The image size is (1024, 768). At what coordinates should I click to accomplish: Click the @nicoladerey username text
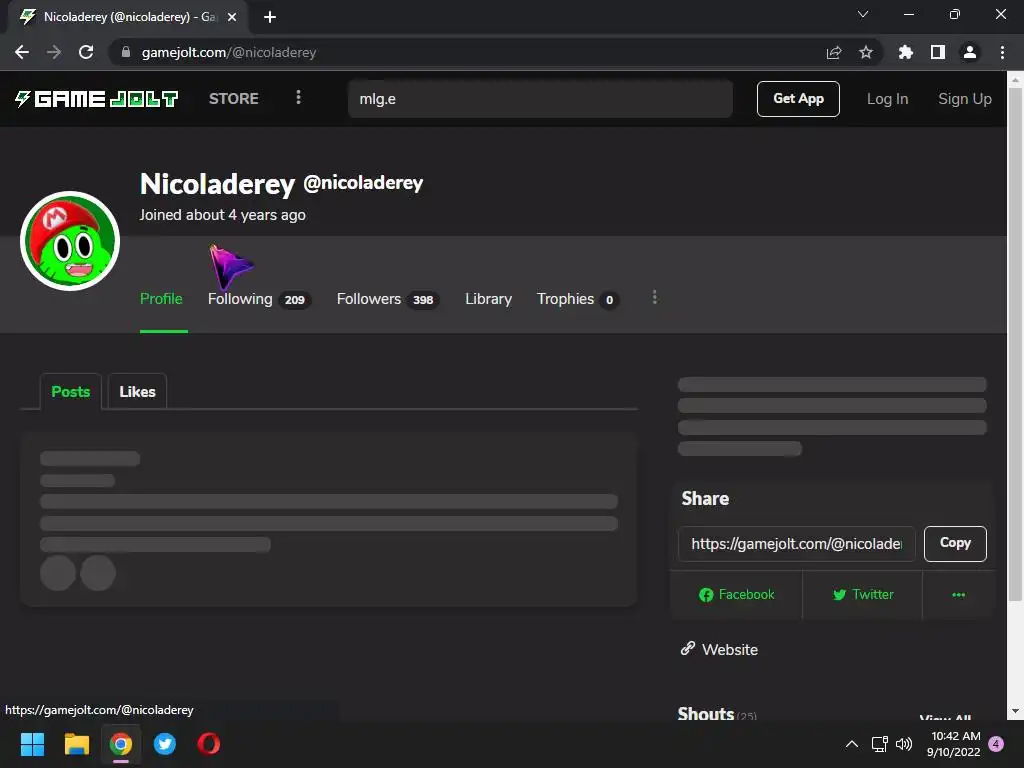(x=363, y=183)
